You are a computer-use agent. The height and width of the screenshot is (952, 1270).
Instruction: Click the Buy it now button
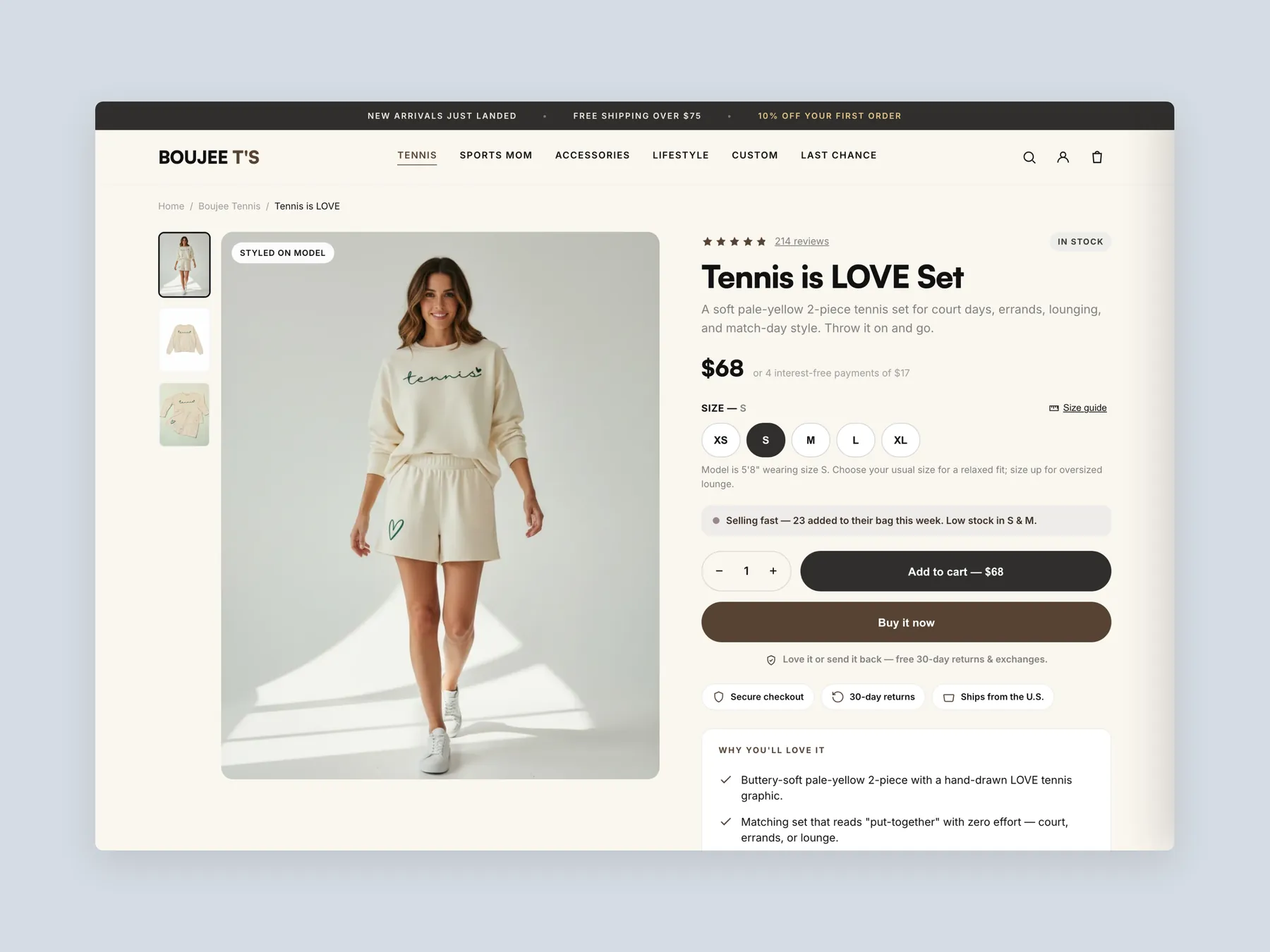tap(906, 622)
